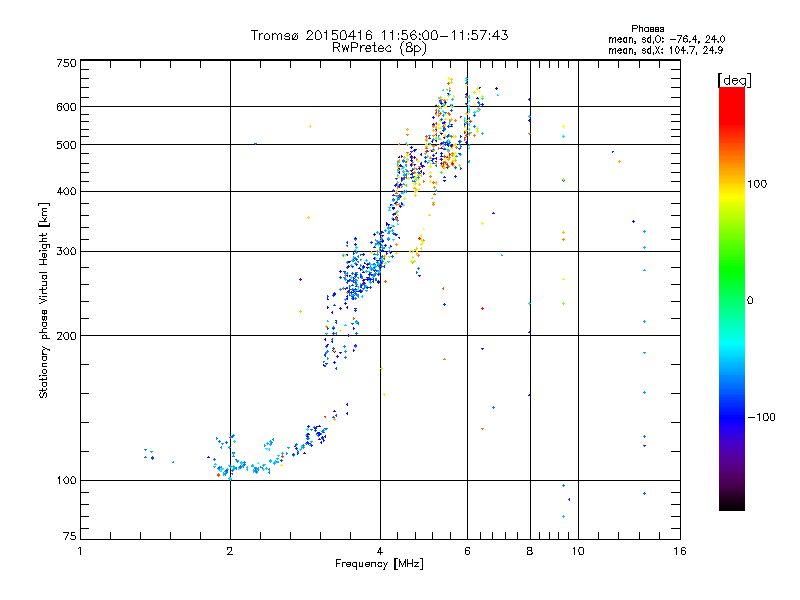Click the 'mean, sd,O' phase statistics line

(x=667, y=40)
